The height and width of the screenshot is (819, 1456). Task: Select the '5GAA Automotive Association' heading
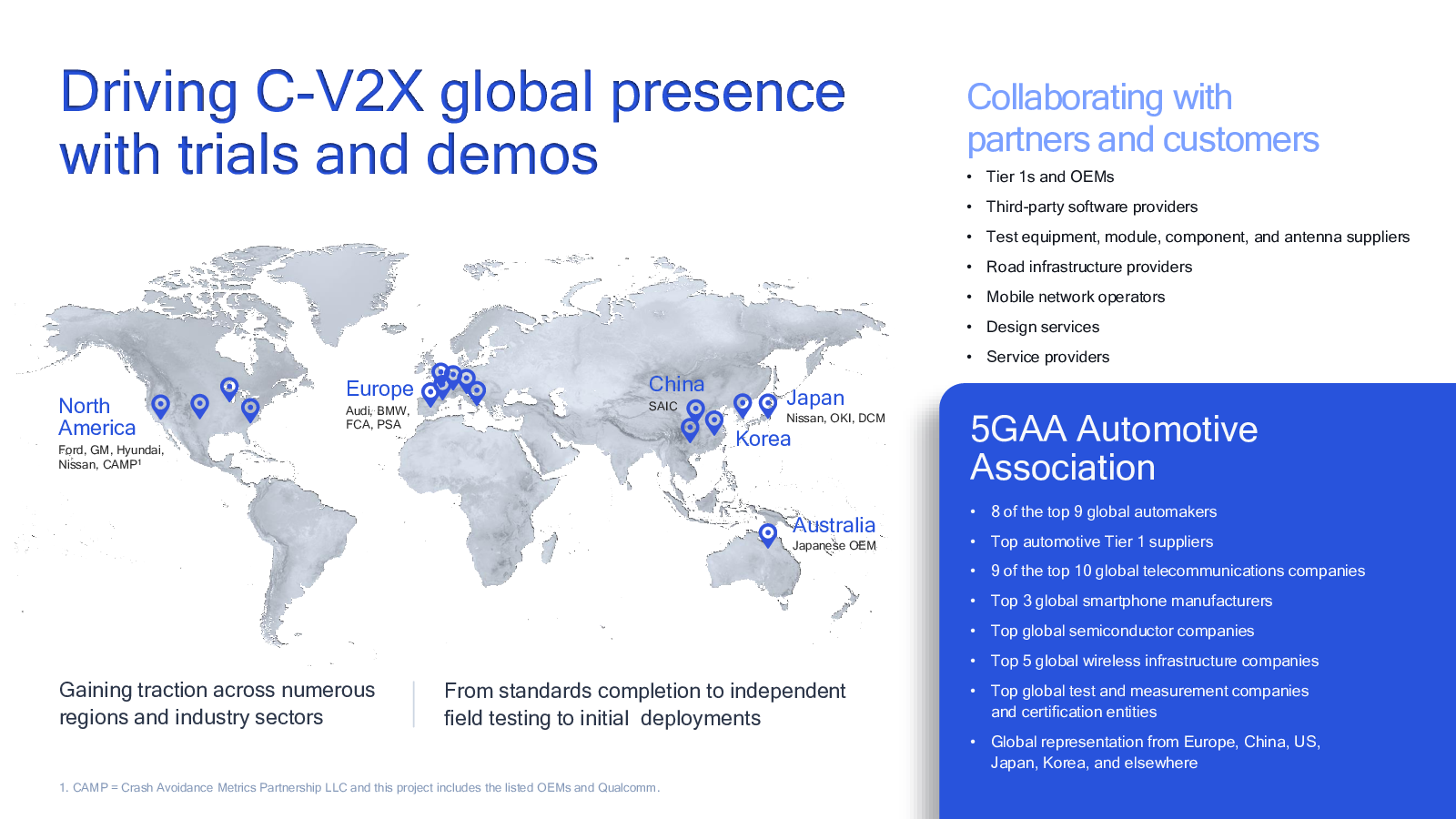(x=1114, y=448)
